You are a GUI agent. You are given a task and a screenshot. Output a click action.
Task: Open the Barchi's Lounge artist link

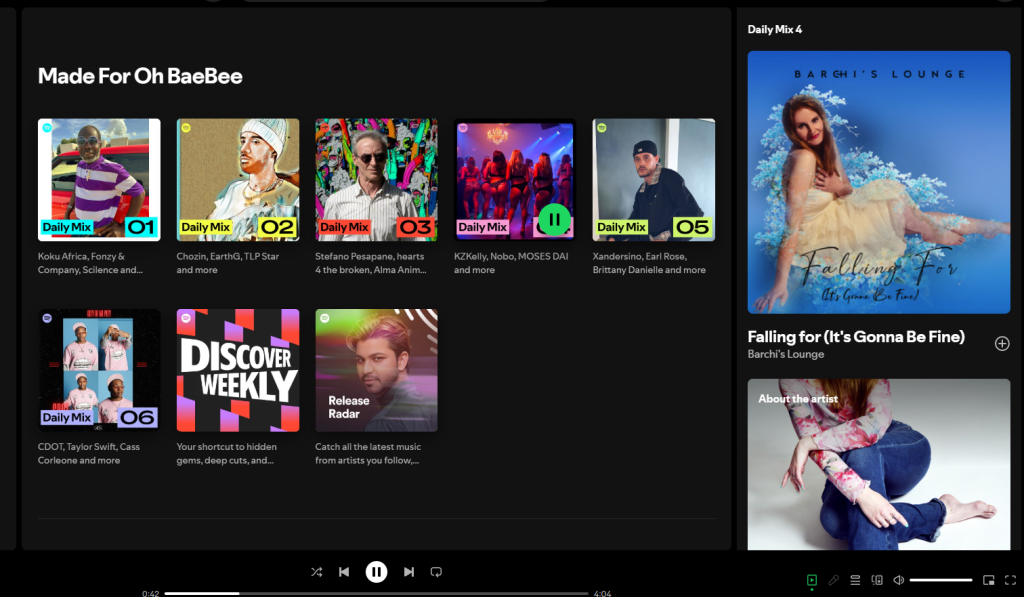pos(786,354)
